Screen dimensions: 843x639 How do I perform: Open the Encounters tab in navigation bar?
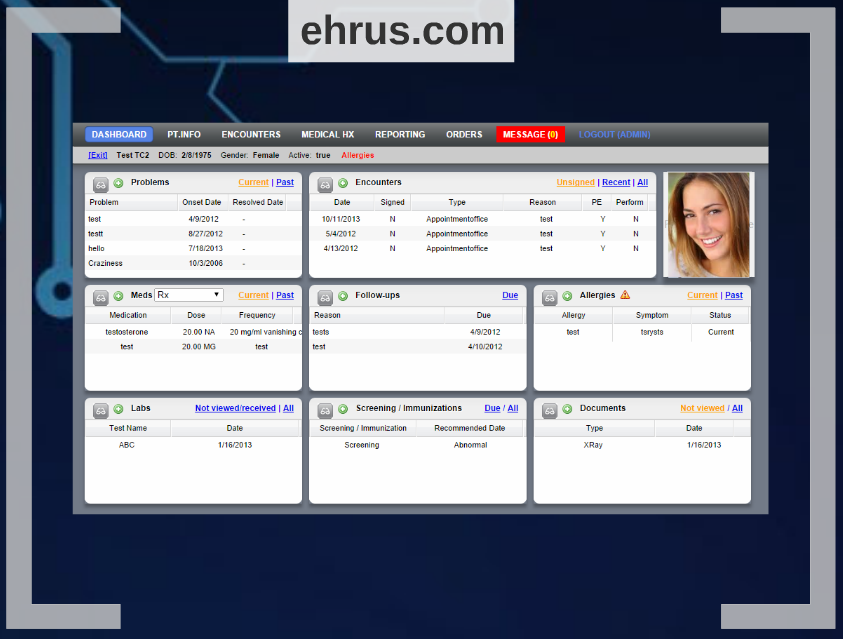251,135
